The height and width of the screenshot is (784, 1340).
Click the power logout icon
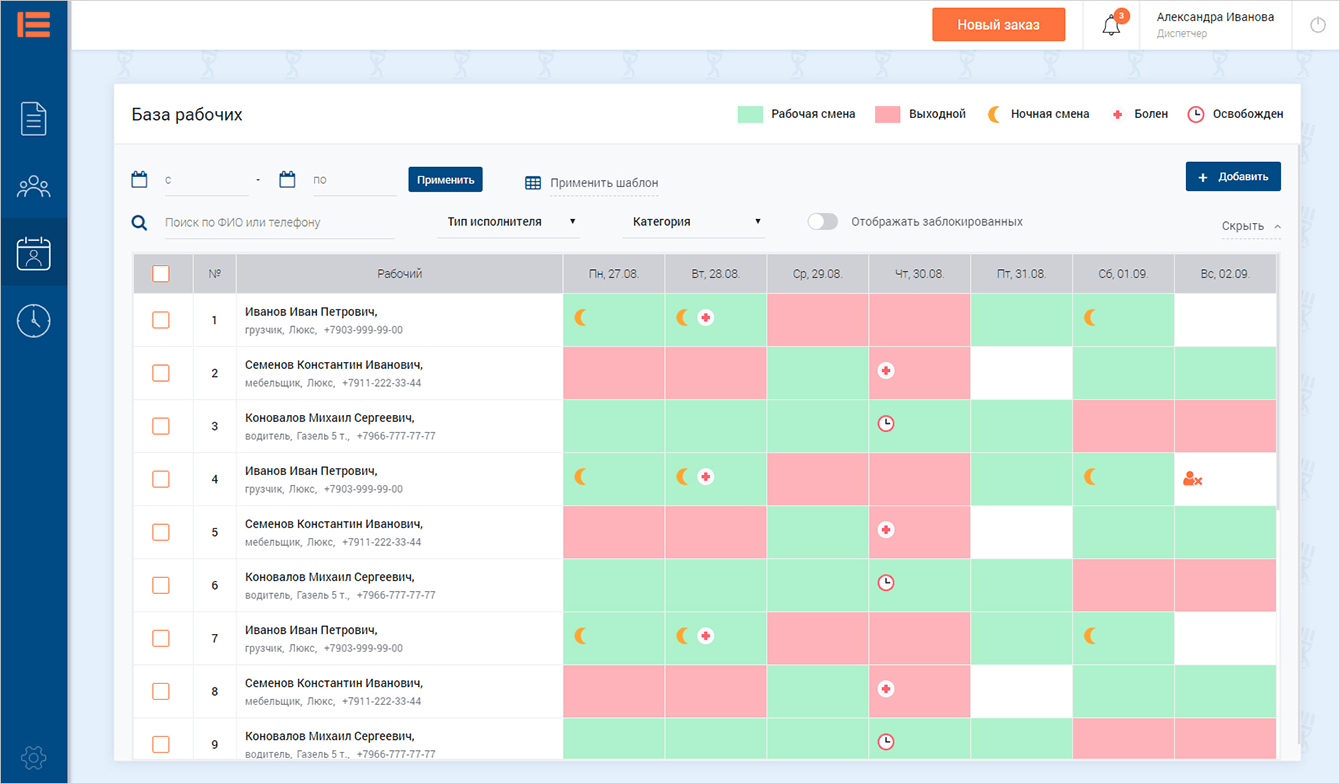[x=1316, y=26]
